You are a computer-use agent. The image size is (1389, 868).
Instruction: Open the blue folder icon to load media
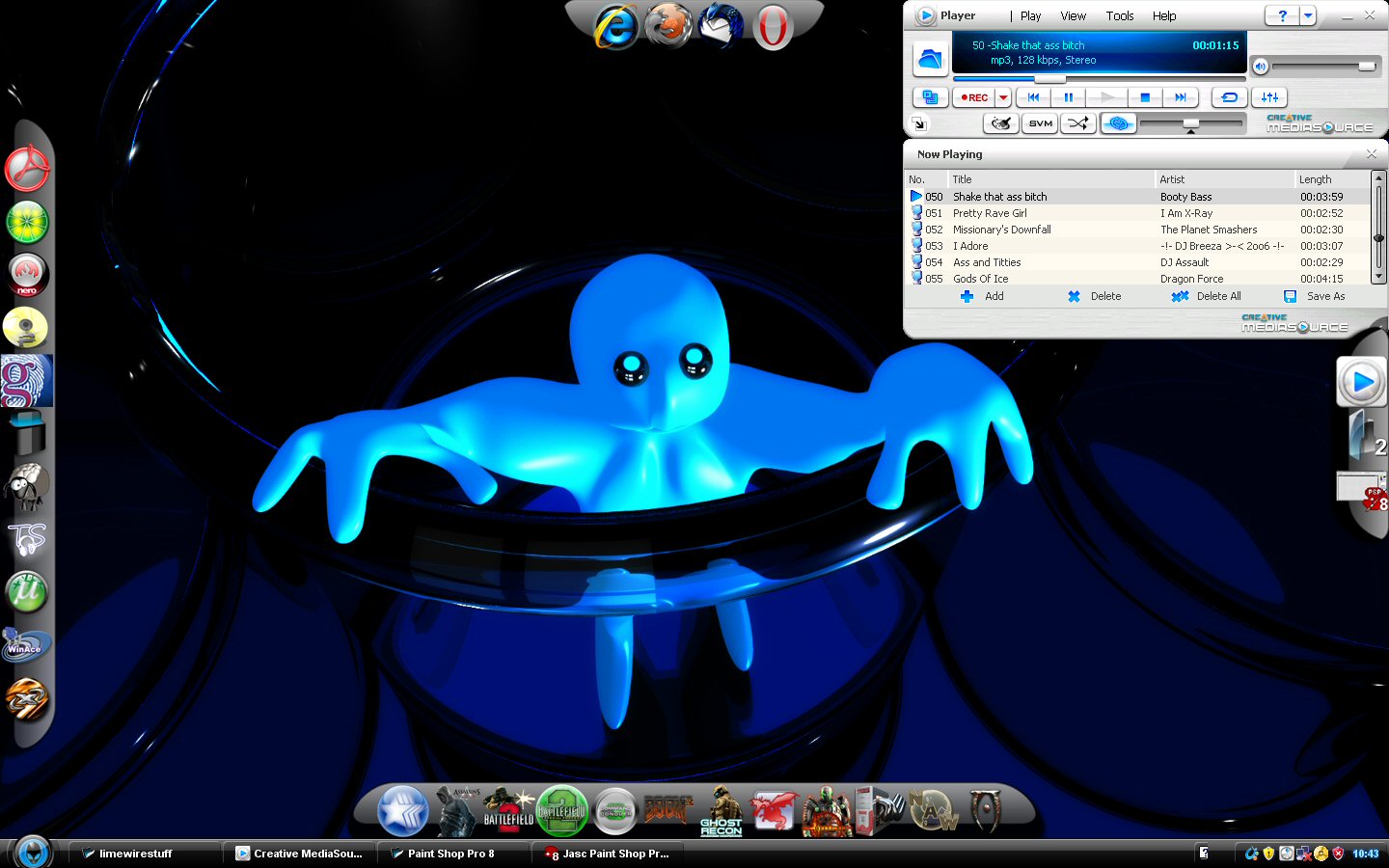pos(929,59)
